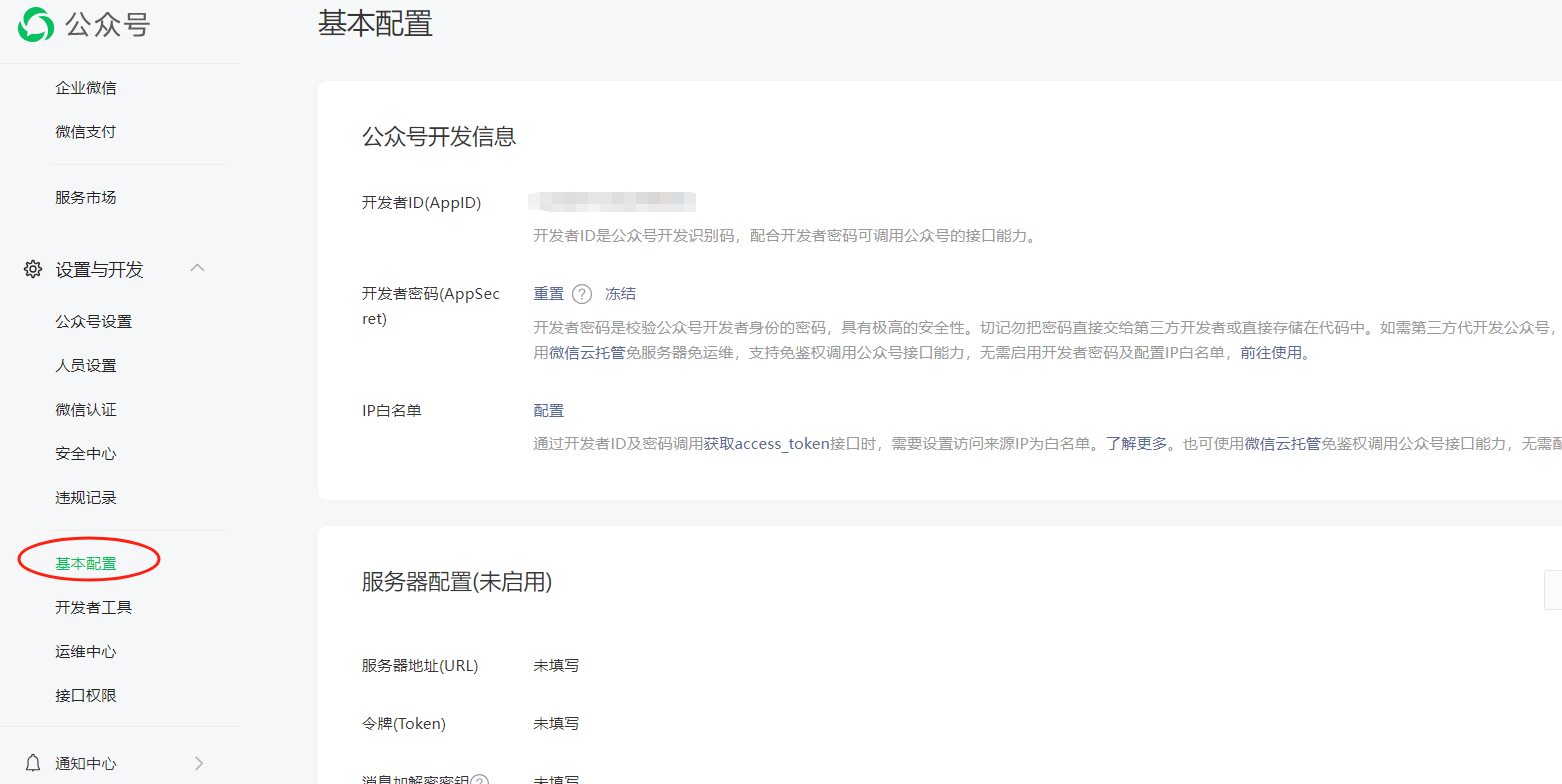The width and height of the screenshot is (1562, 784).
Task: Click the 通知中心 bell icon
Action: click(33, 763)
